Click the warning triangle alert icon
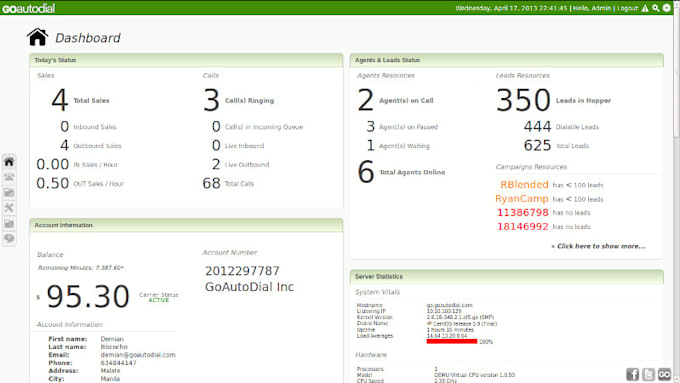This screenshot has width=680, height=383. (645, 8)
